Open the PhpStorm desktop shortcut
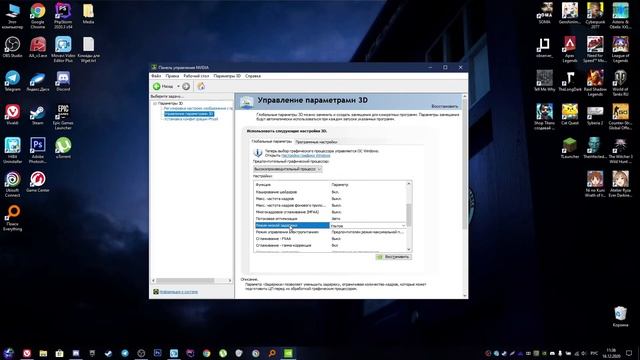Screen dimensions: 640x360 point(63,16)
